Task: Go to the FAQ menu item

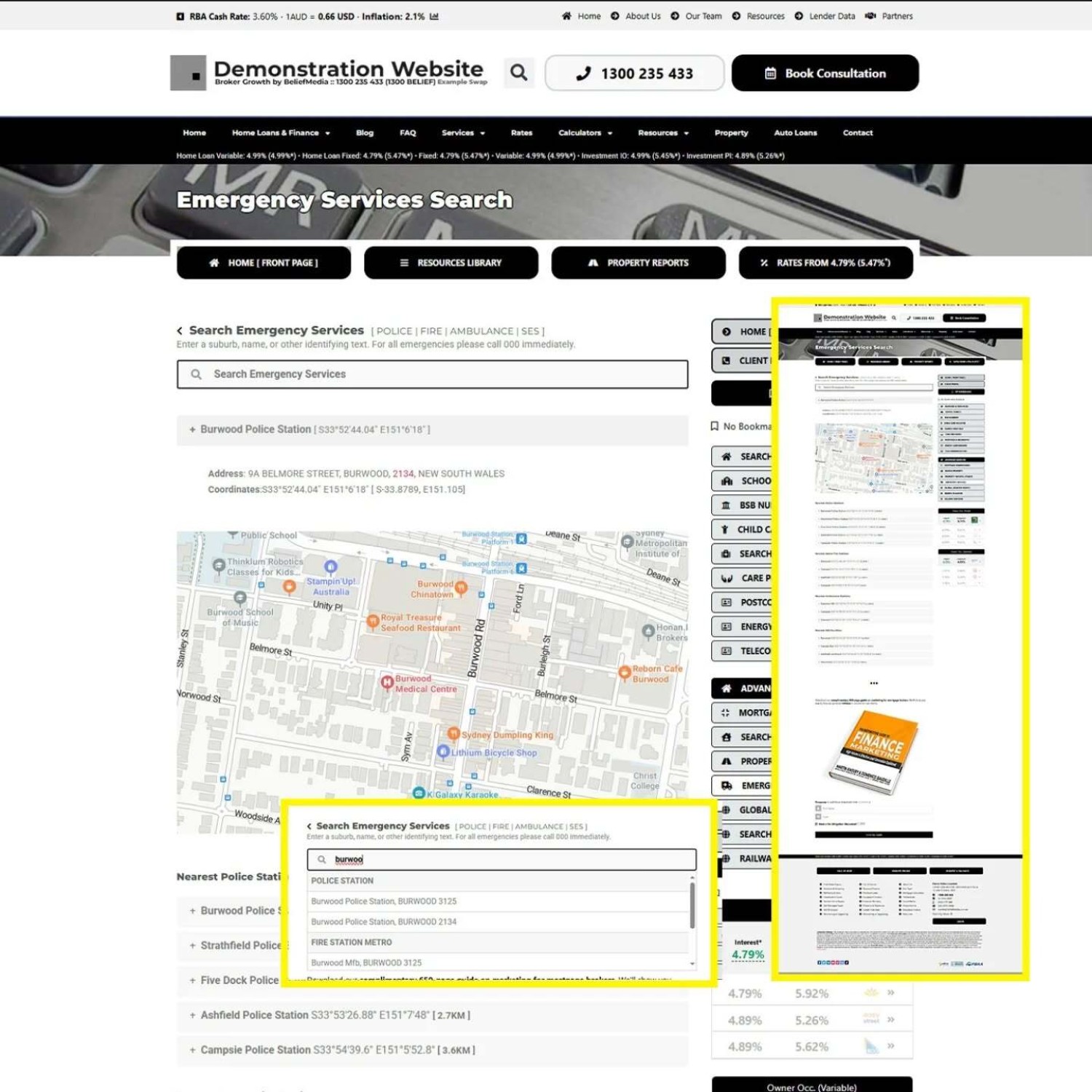Action: coord(408,133)
